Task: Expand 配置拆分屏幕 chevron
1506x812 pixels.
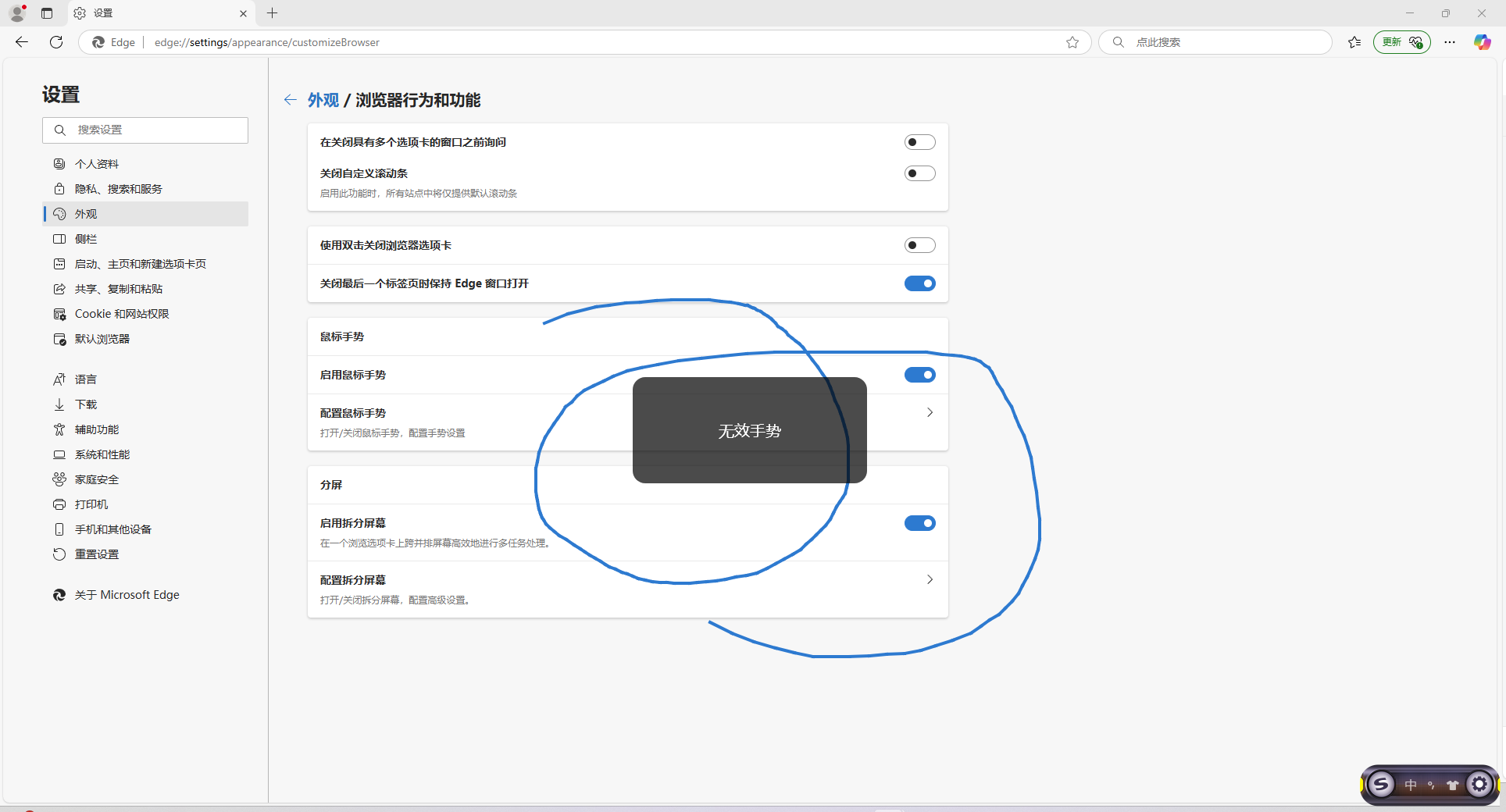Action: tap(930, 579)
